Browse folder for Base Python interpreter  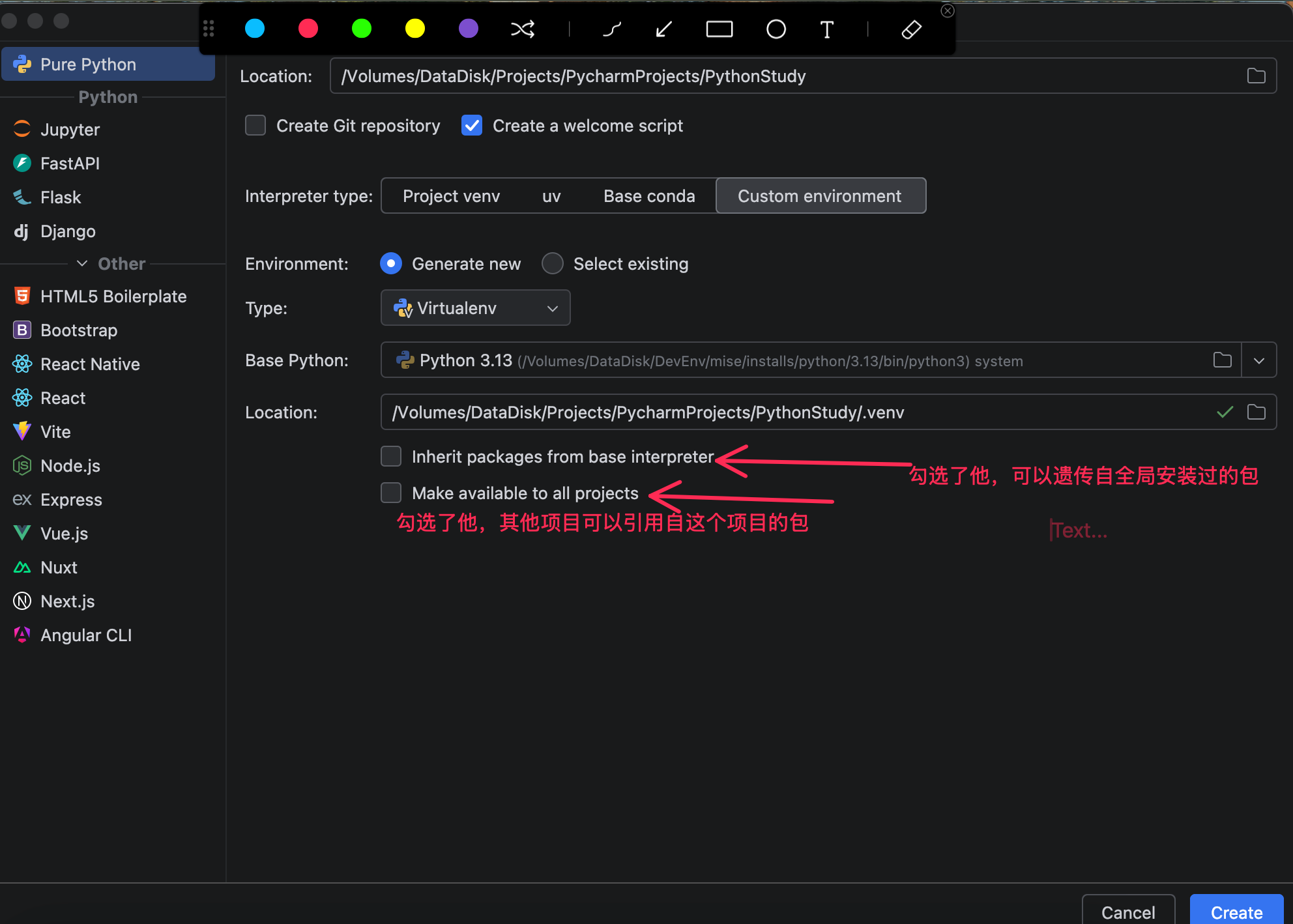[1223, 360]
